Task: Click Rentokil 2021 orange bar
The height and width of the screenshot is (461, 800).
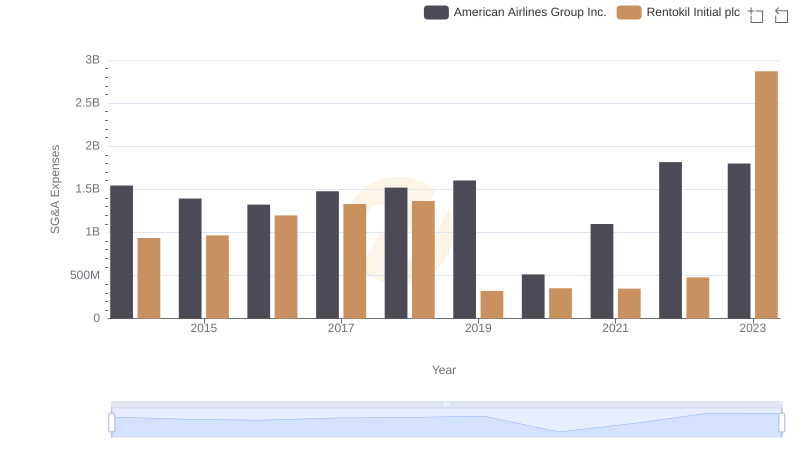Action: (x=629, y=303)
